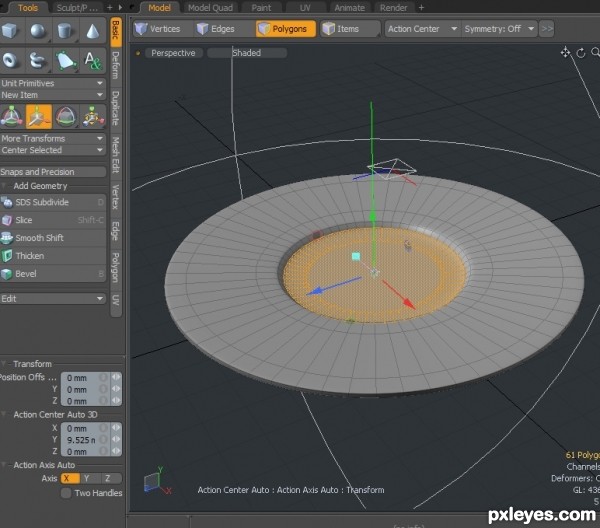The height and width of the screenshot is (528, 600).
Task: Open the Animate layout tab
Action: click(x=349, y=8)
